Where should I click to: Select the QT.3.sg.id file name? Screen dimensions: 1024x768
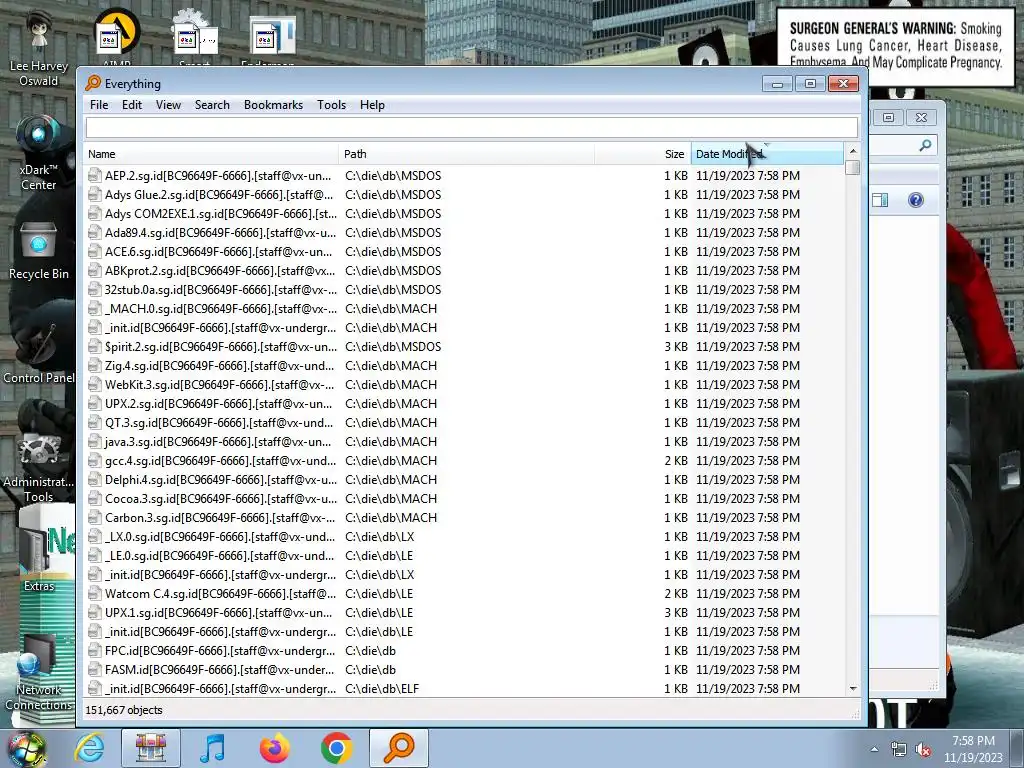(x=219, y=423)
